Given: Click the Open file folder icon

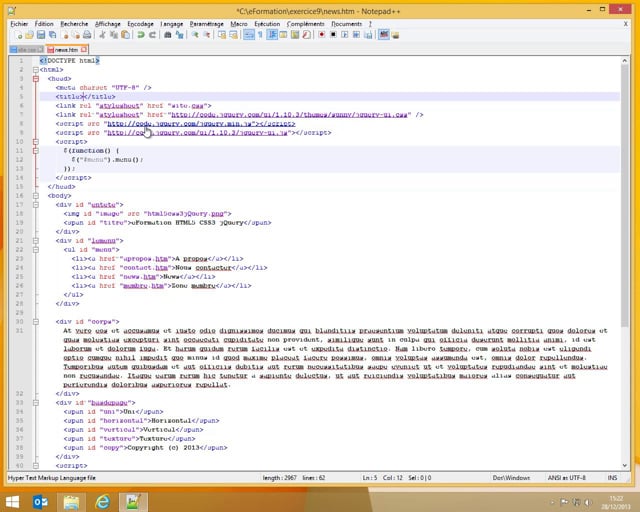Looking at the screenshot, I should tap(29, 35).
